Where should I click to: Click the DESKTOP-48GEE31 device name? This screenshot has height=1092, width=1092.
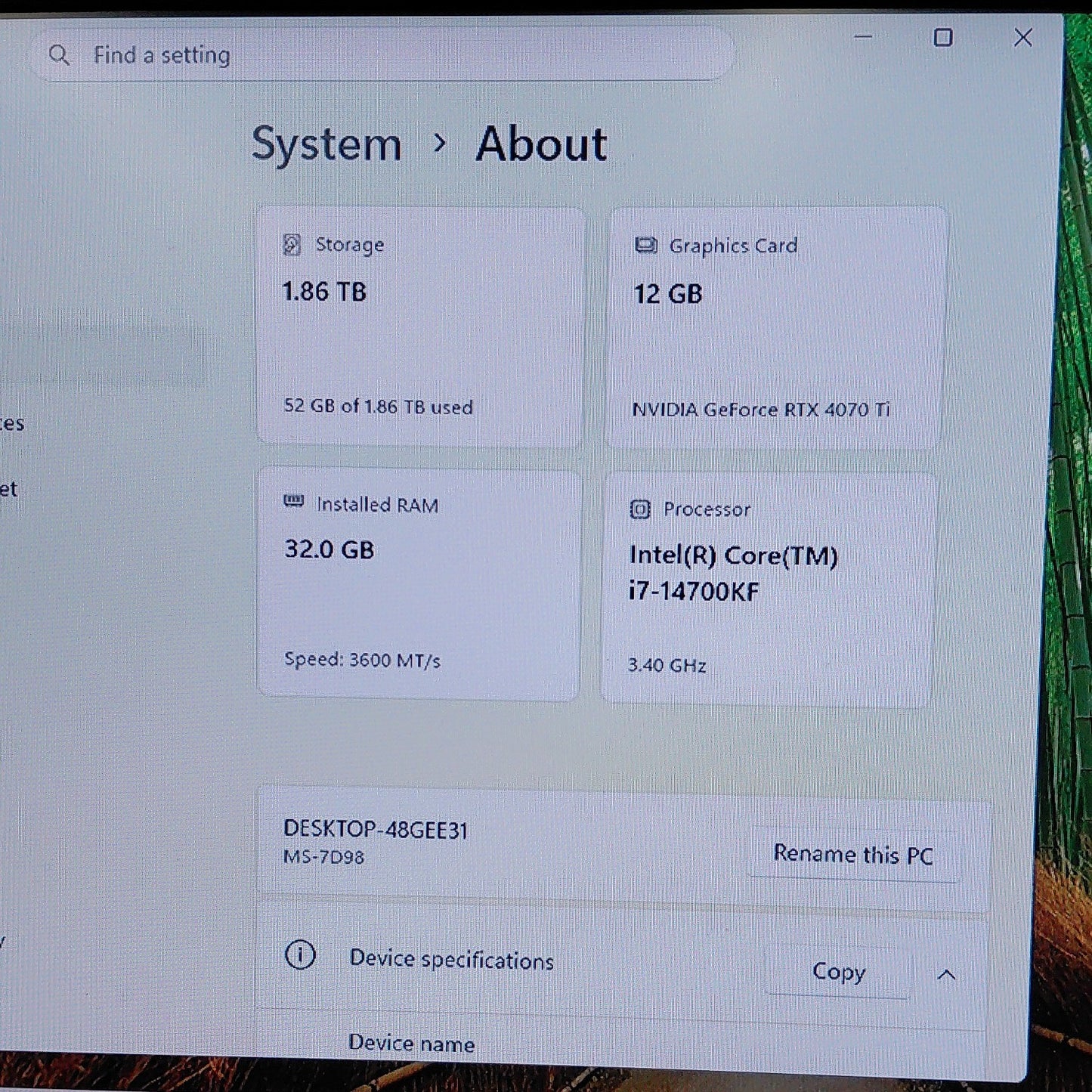point(376,830)
